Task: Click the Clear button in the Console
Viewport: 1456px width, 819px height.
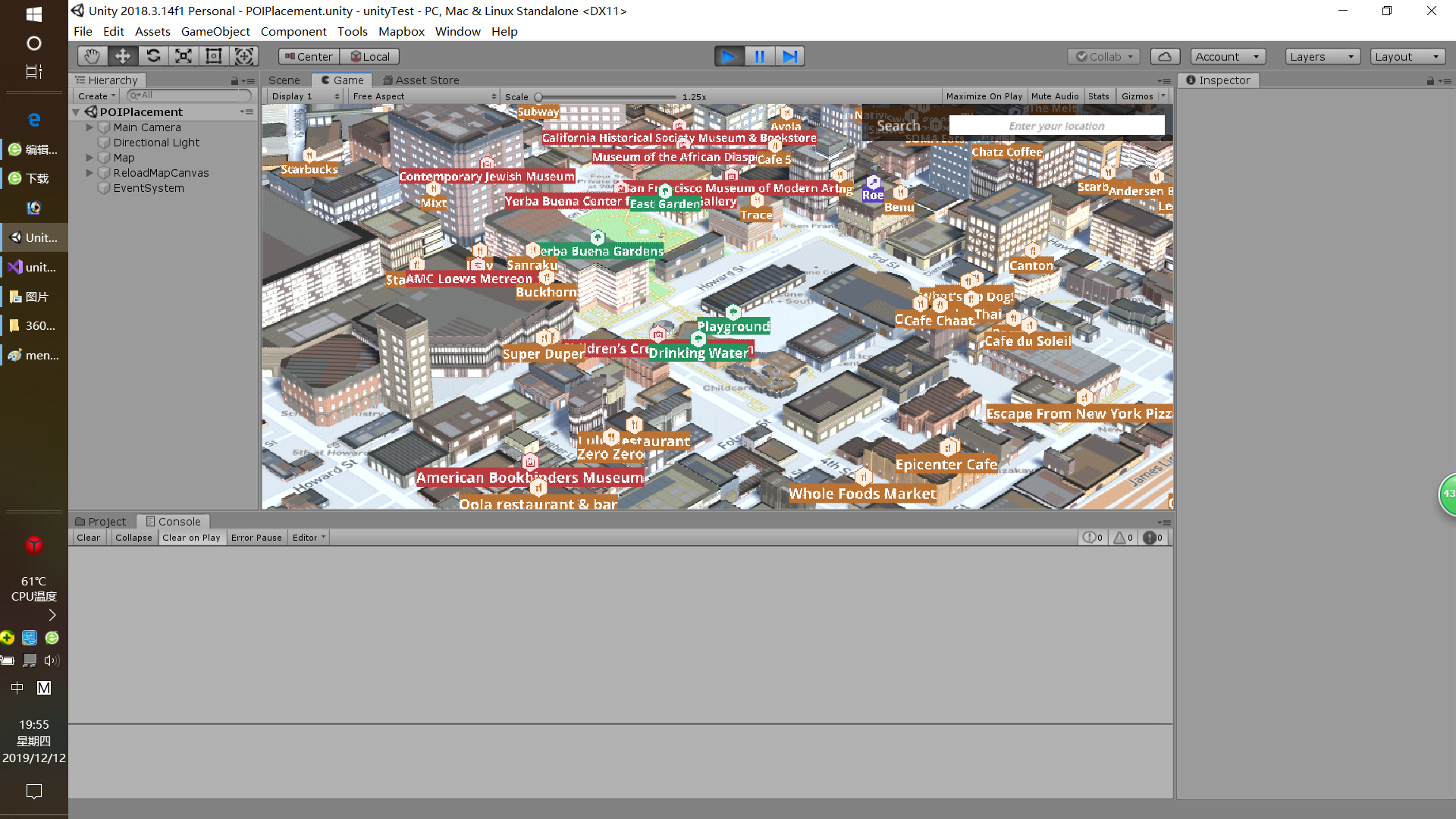Action: [x=88, y=537]
